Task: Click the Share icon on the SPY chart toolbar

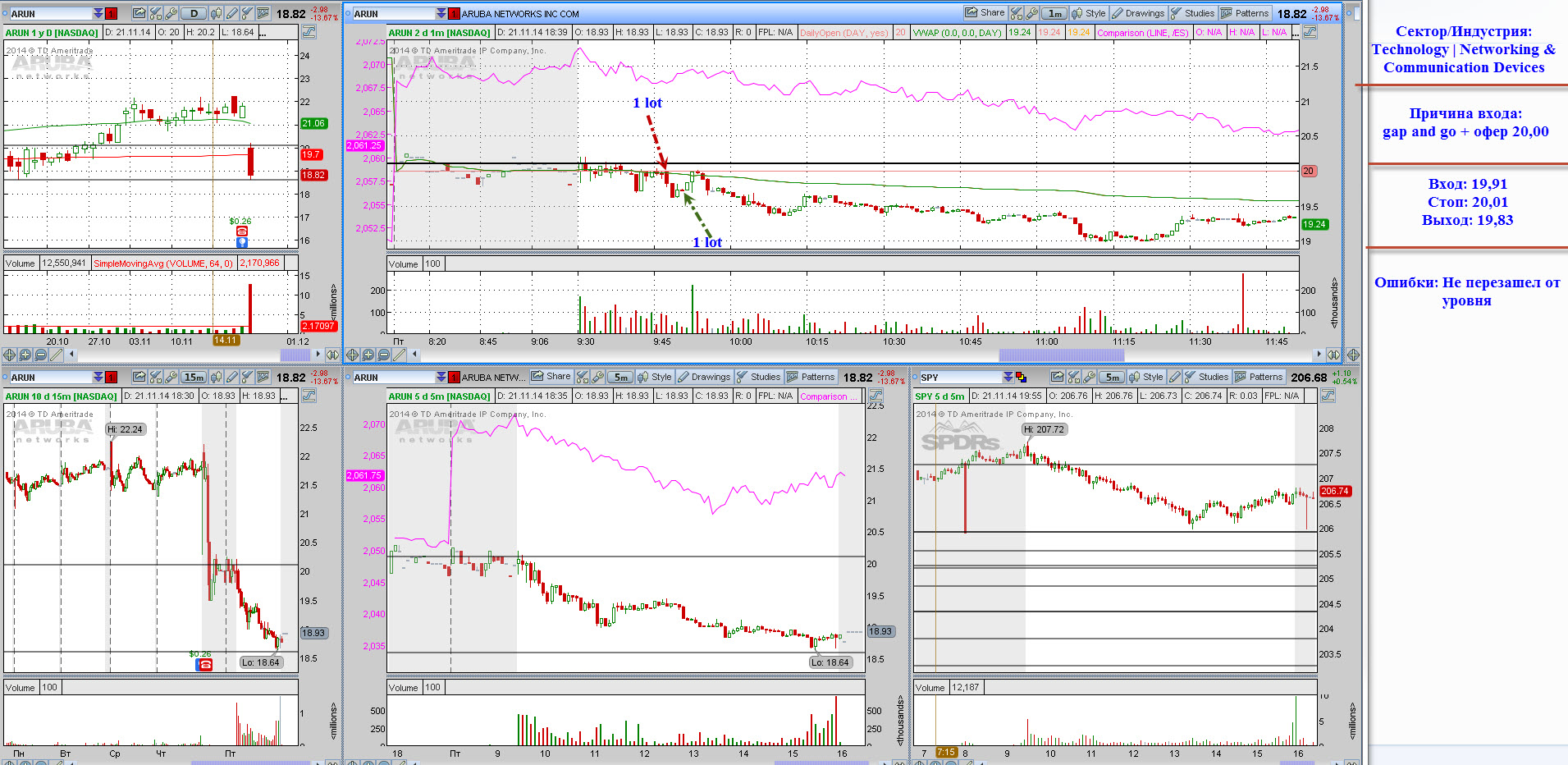Action: pos(1058,377)
